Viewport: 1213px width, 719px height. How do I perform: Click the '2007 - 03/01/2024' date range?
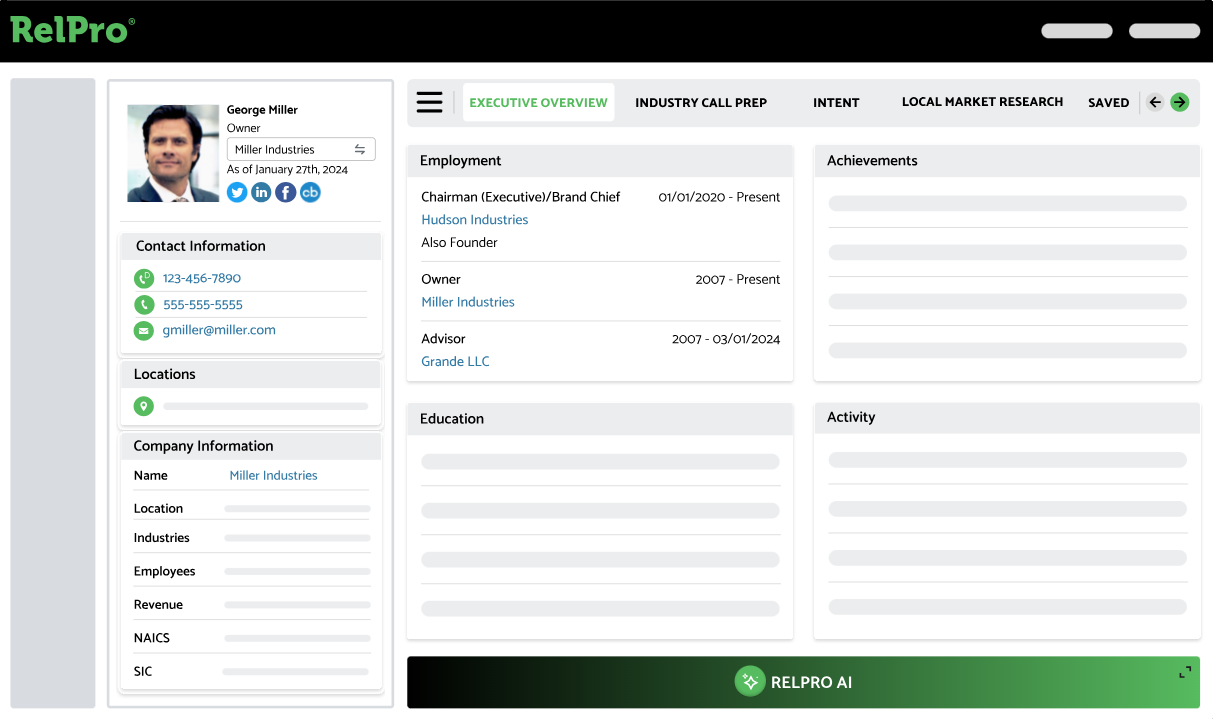[x=726, y=339]
